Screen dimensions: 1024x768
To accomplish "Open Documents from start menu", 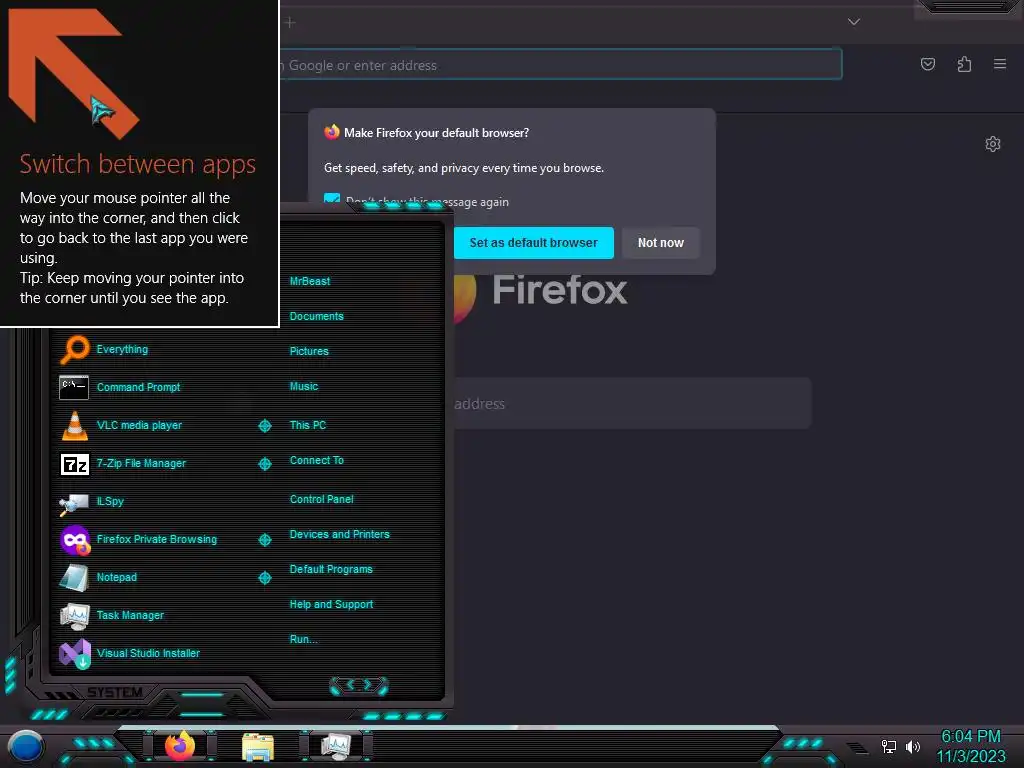I will click(316, 317).
